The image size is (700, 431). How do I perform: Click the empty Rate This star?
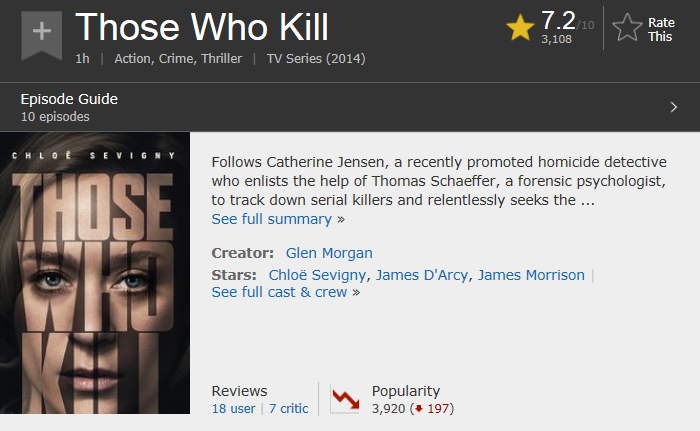[627, 28]
